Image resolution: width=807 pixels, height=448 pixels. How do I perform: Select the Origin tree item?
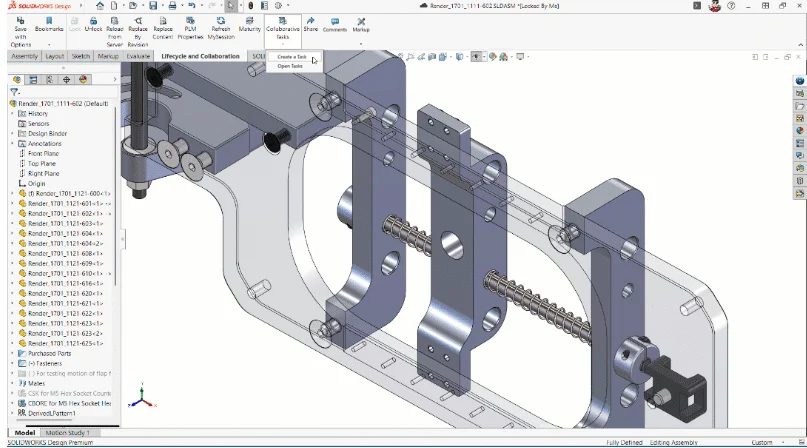tap(36, 184)
